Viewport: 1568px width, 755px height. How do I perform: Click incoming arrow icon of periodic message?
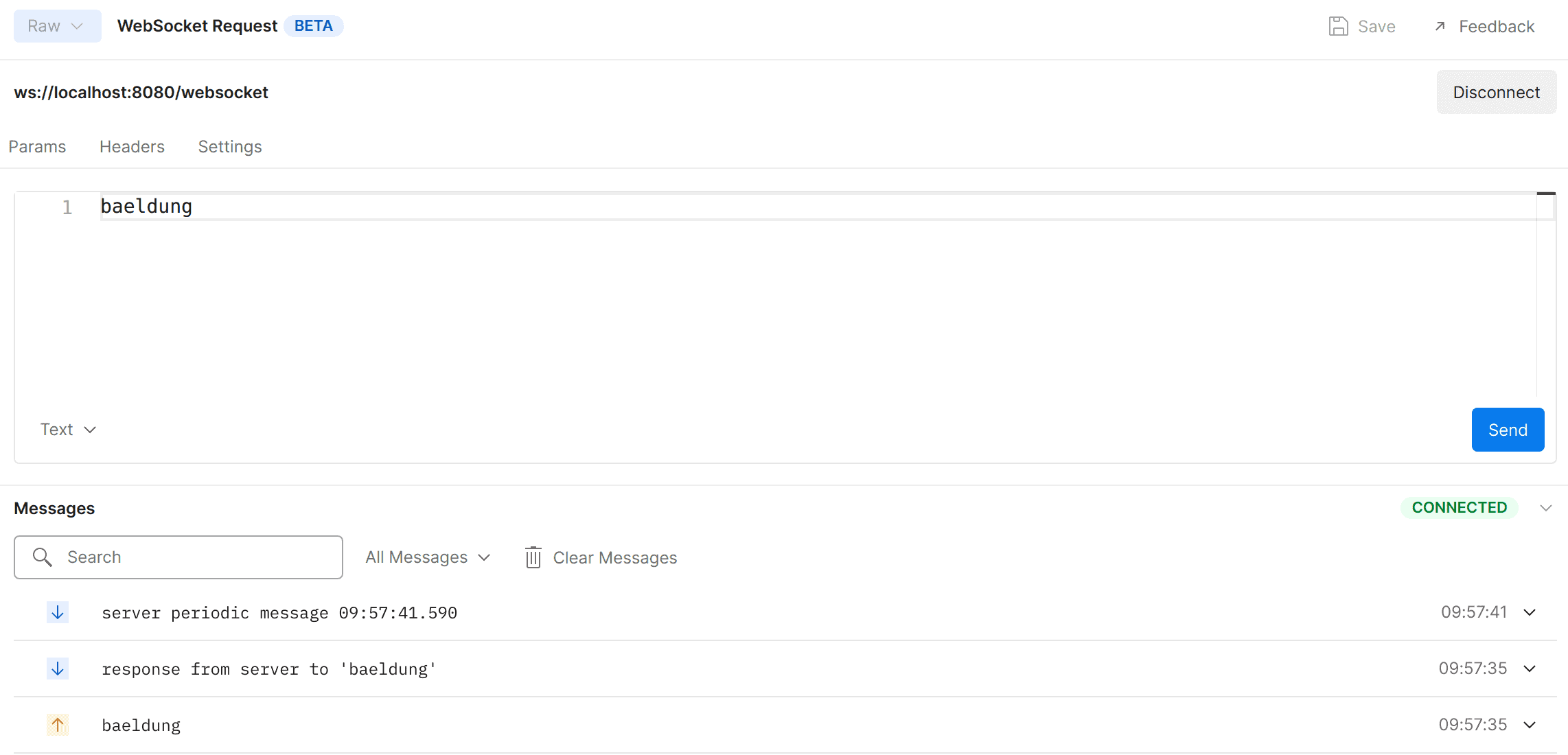[x=58, y=612]
